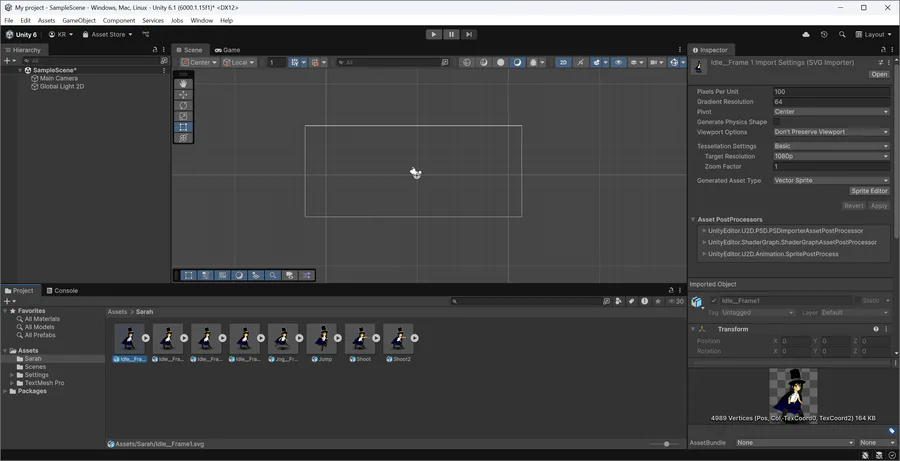Open the Component menu

click(119, 20)
